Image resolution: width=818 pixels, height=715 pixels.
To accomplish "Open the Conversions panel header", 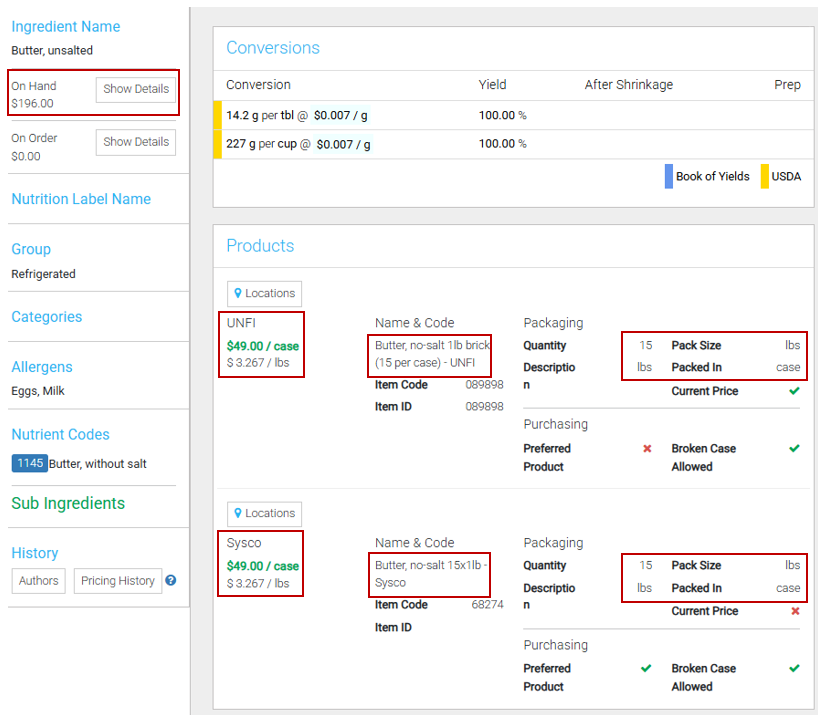I will (273, 48).
